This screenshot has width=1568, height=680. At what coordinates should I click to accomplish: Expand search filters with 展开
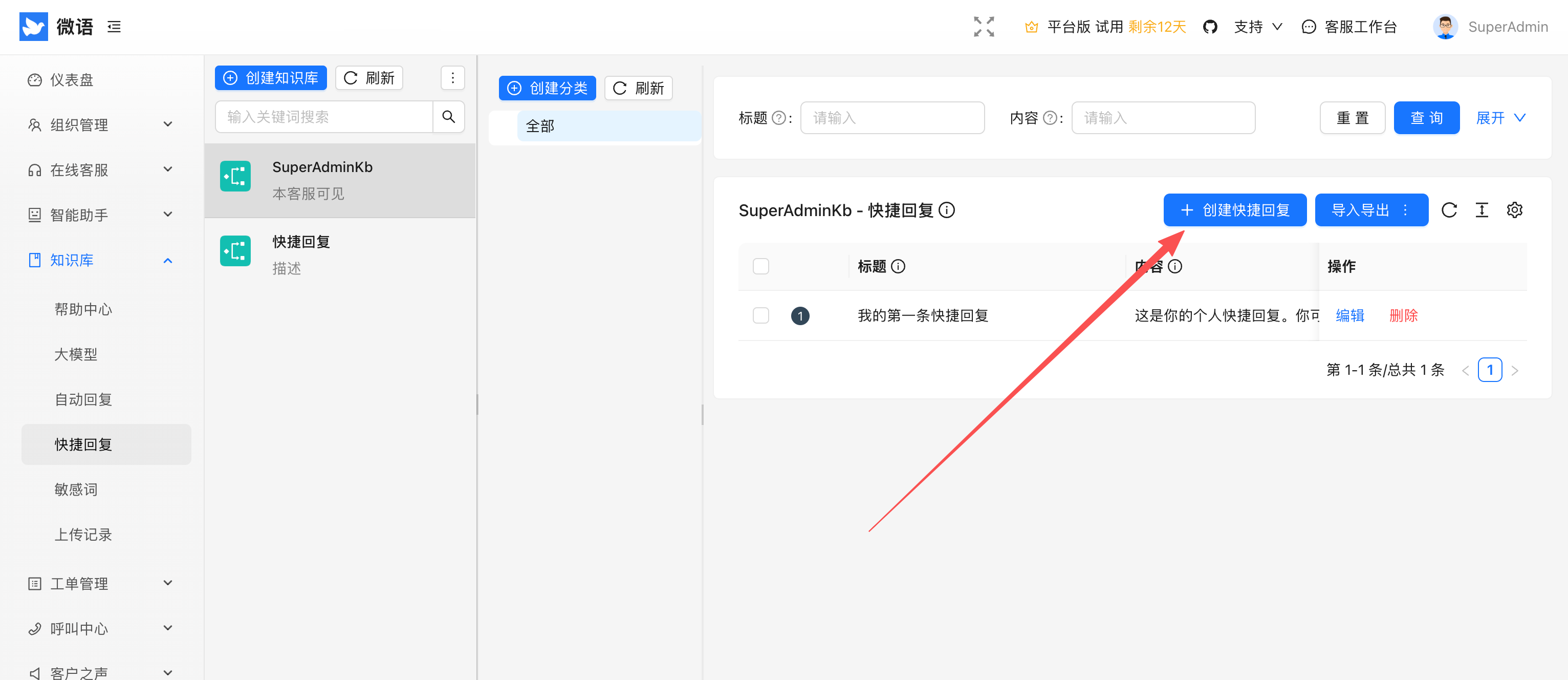[x=1500, y=118]
